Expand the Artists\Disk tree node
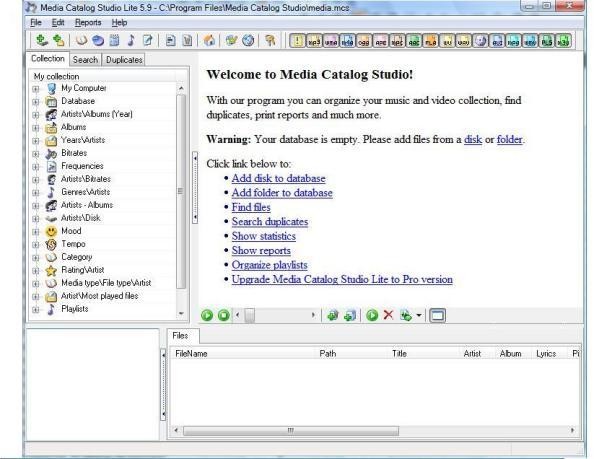 tap(36, 219)
